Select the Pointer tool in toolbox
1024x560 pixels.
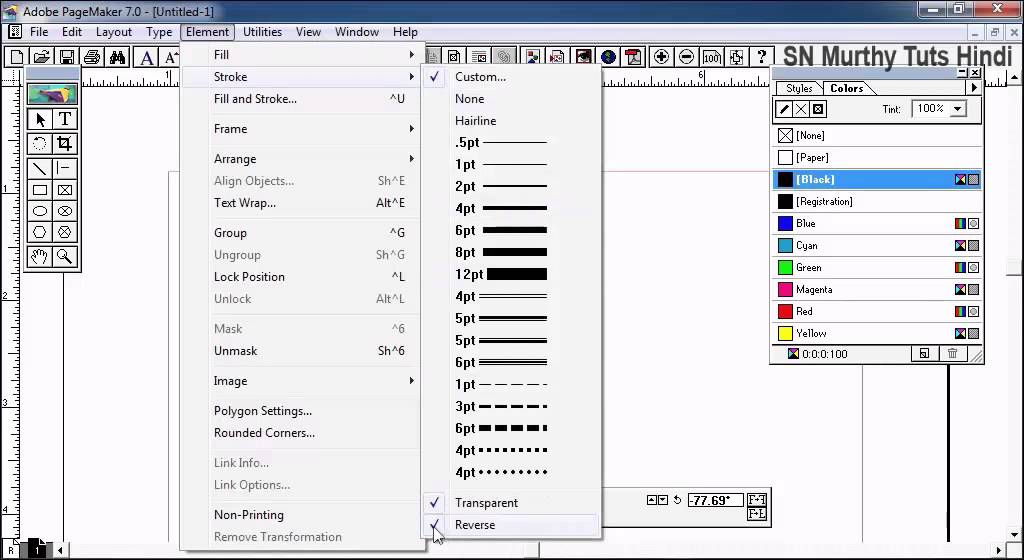(x=40, y=119)
